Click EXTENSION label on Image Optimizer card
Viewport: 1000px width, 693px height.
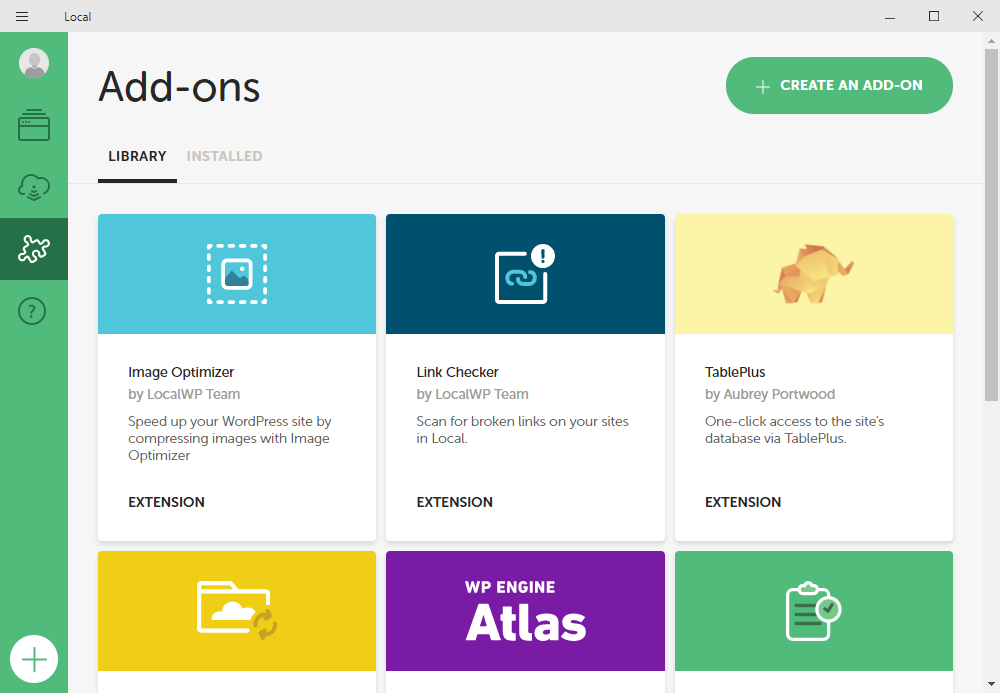click(166, 502)
